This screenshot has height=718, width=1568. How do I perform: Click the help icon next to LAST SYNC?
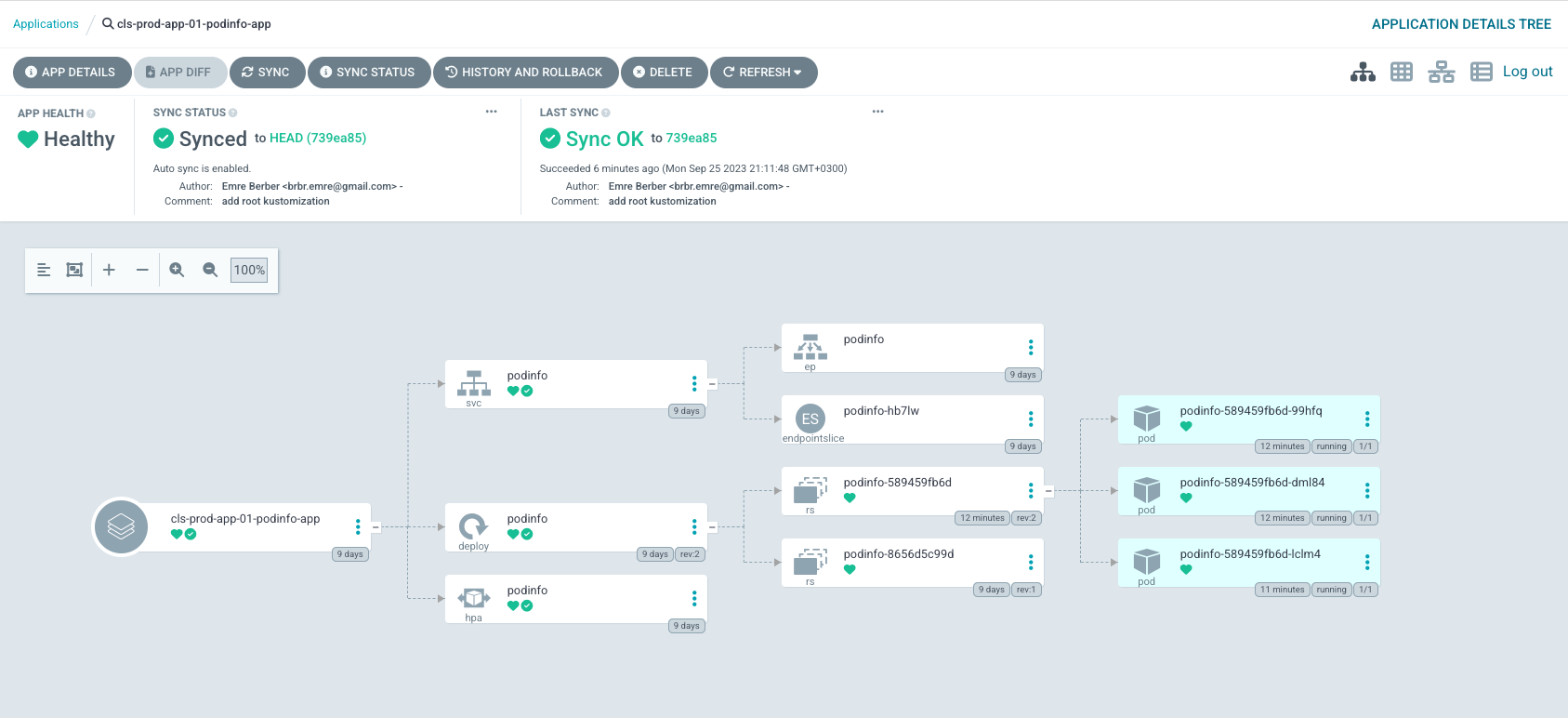(606, 113)
